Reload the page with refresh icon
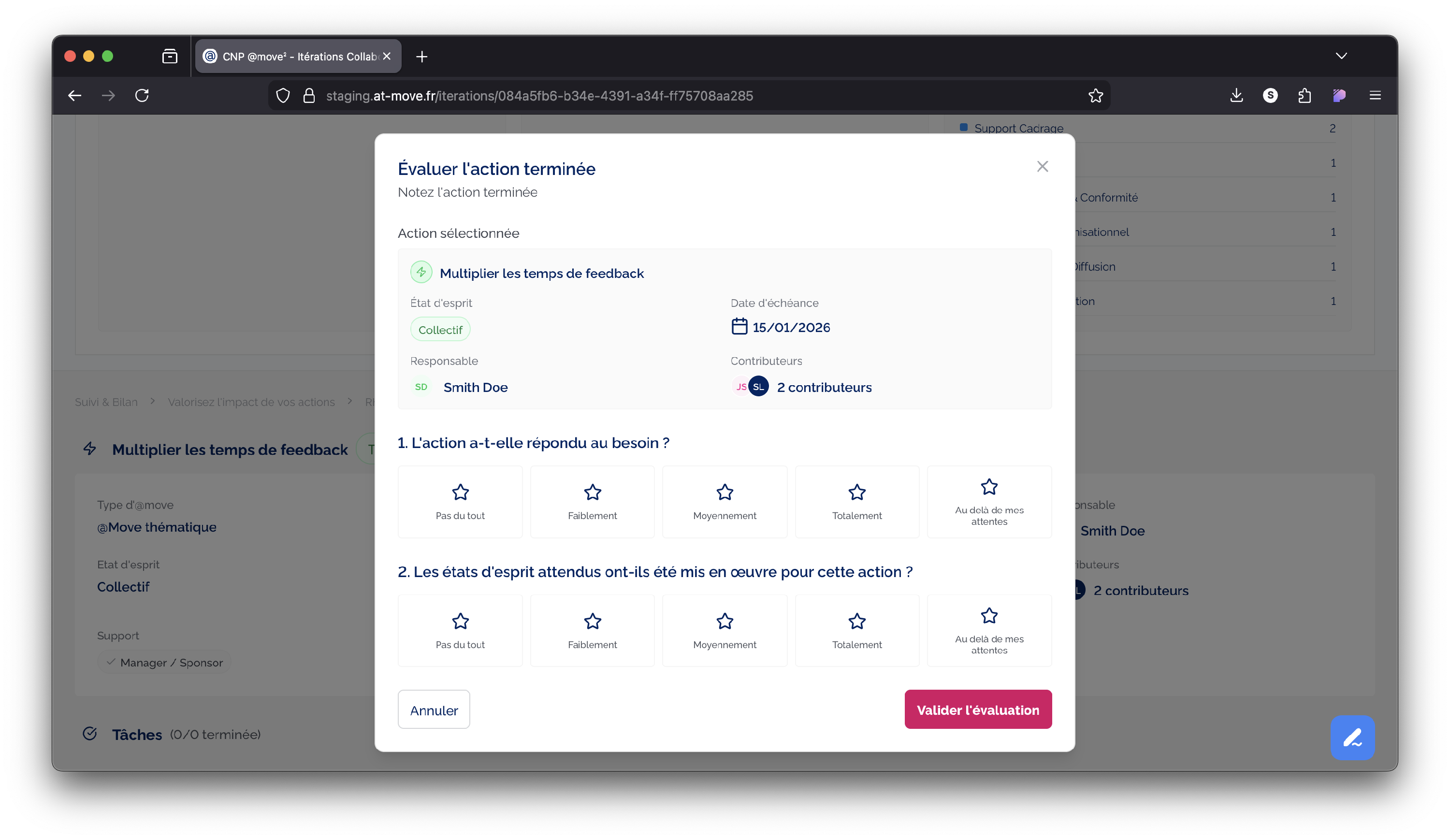The width and height of the screenshot is (1450, 840). click(142, 96)
